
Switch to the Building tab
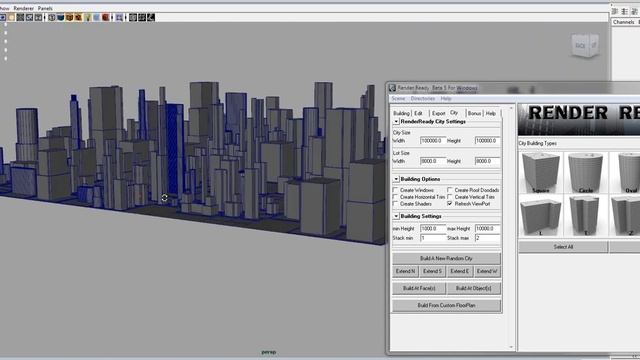(401, 113)
